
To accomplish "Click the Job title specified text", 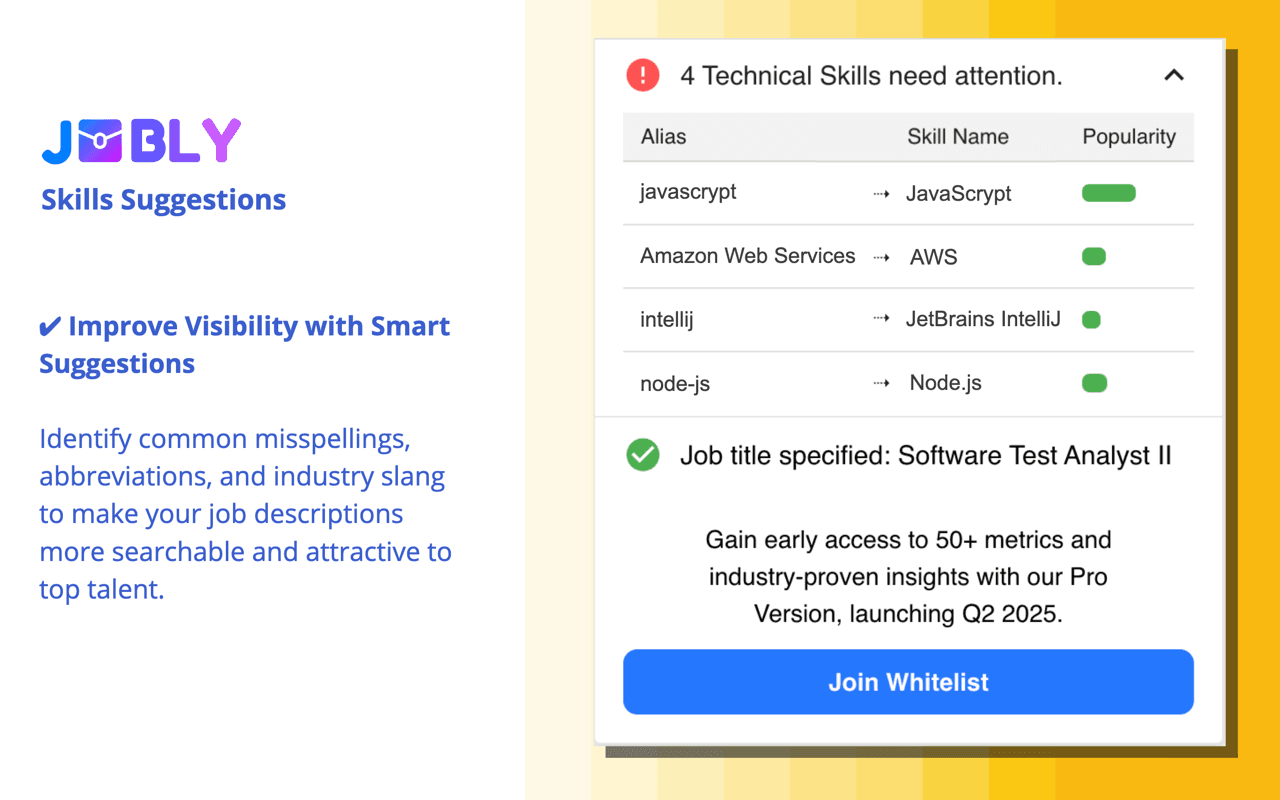I will coord(925,456).
